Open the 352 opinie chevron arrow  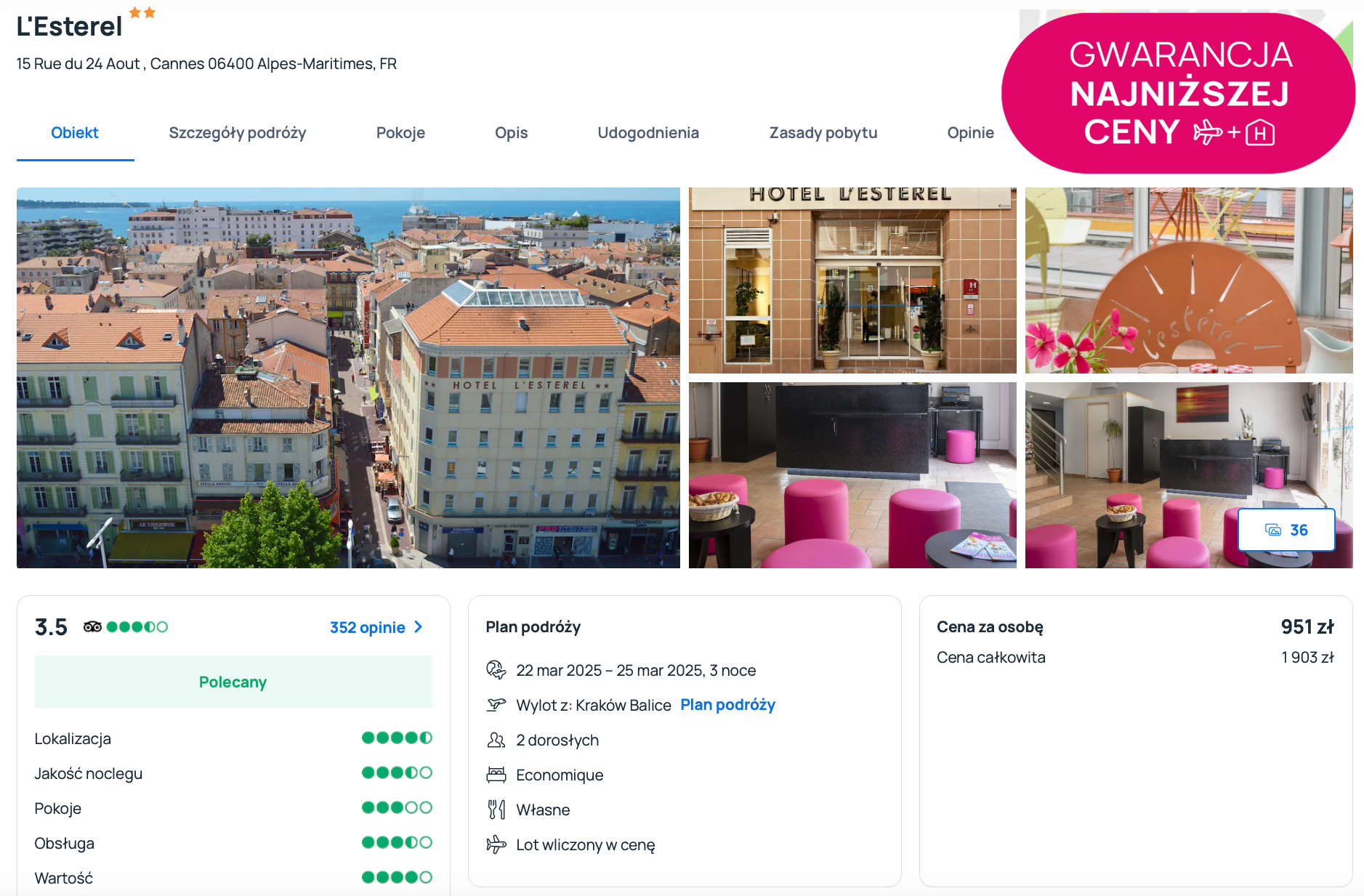[x=419, y=626]
